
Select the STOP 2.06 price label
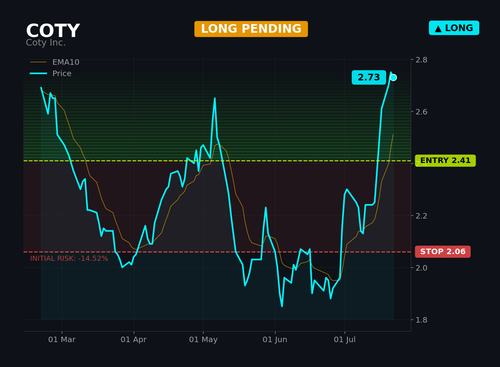click(x=443, y=252)
